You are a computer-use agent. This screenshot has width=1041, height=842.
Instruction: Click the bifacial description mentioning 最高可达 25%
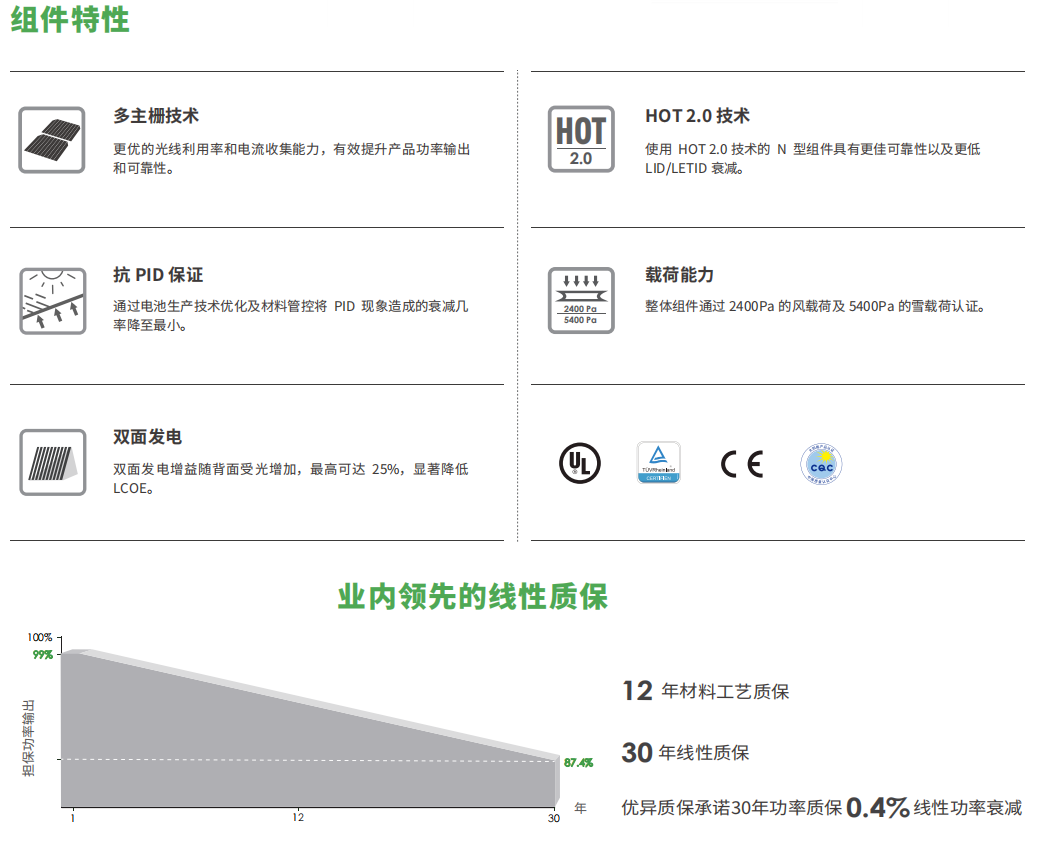tap(291, 478)
